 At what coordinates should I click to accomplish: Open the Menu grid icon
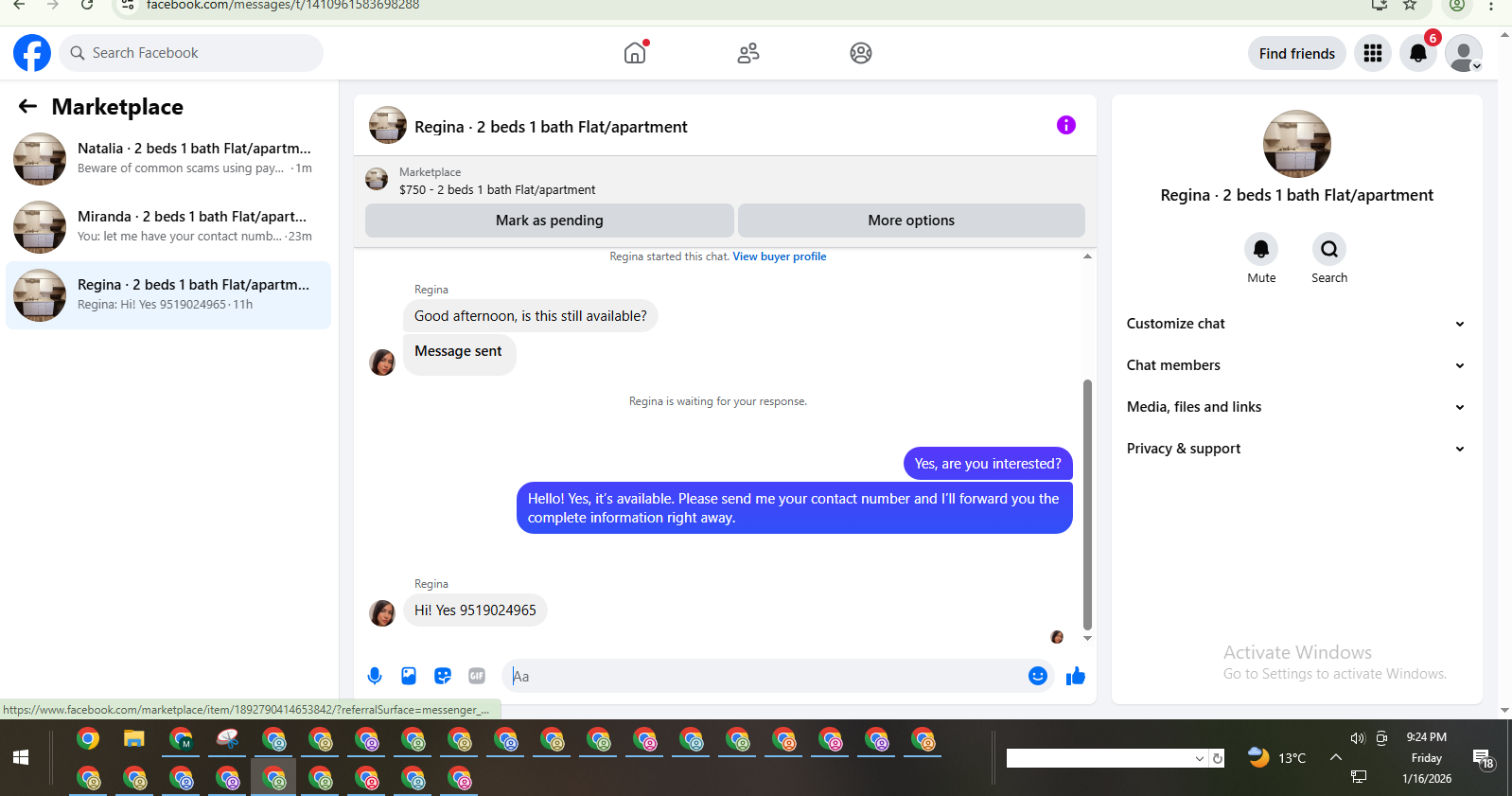point(1373,53)
